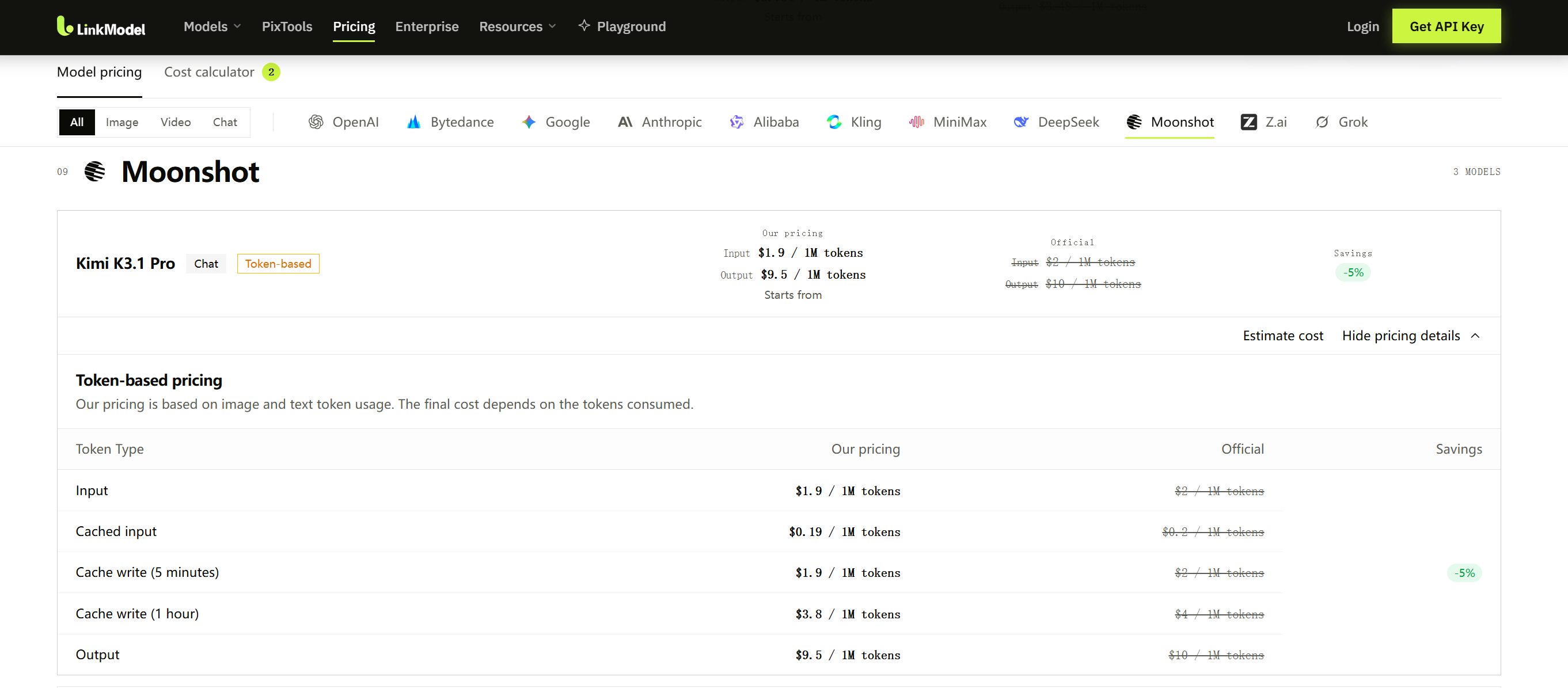Viewport: 1568px width, 688px height.
Task: Open the Resources dropdown menu
Action: (518, 26)
